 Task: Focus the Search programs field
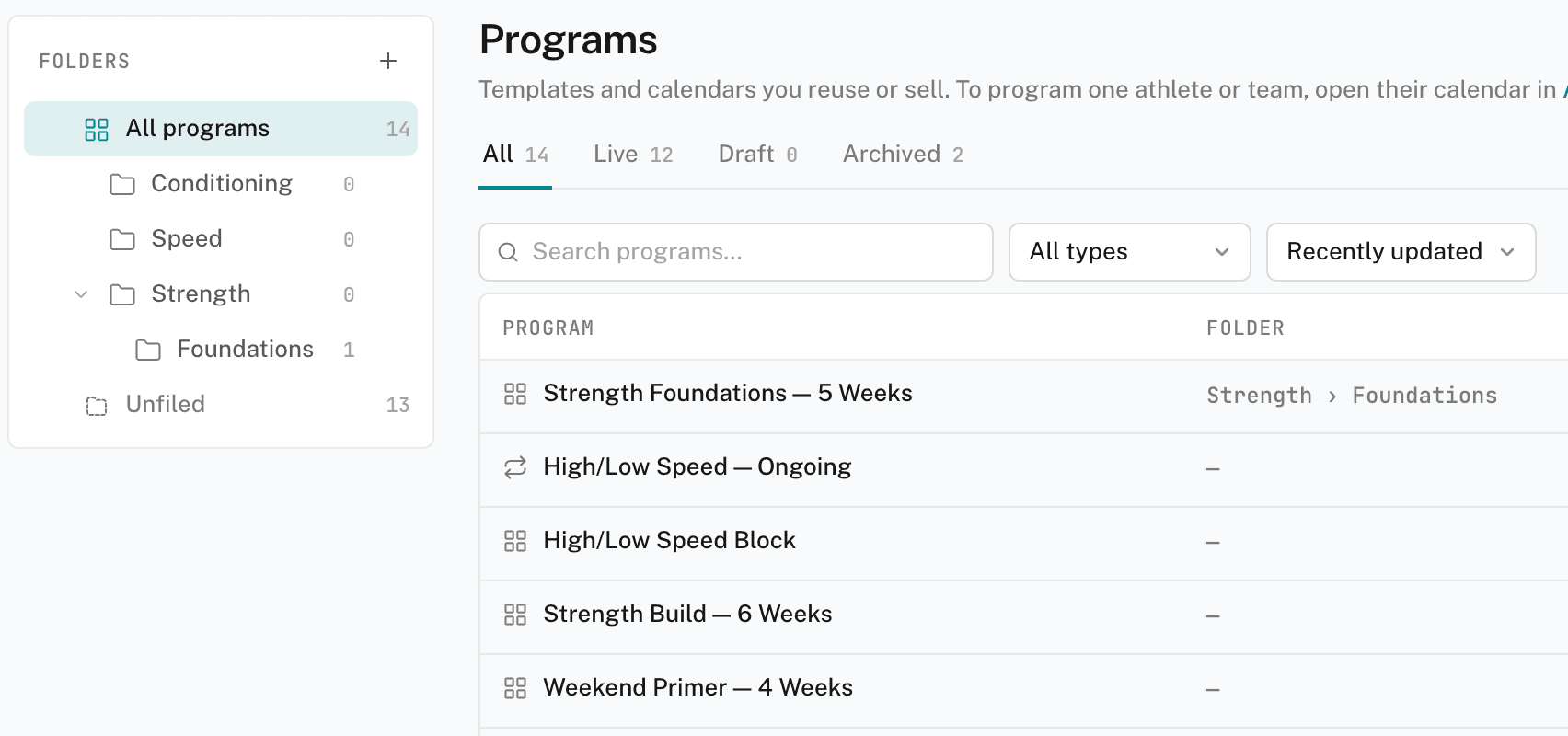click(x=736, y=252)
